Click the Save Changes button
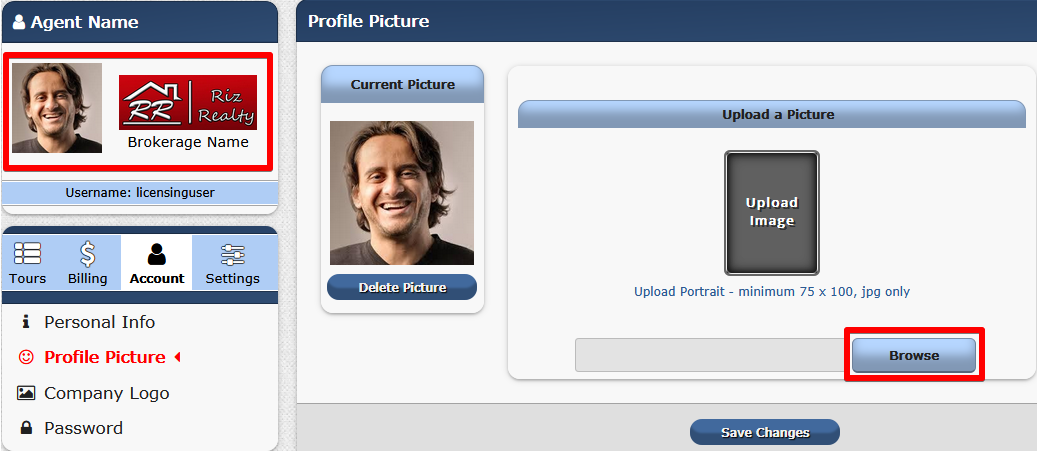This screenshot has width=1037, height=451. 764,432
